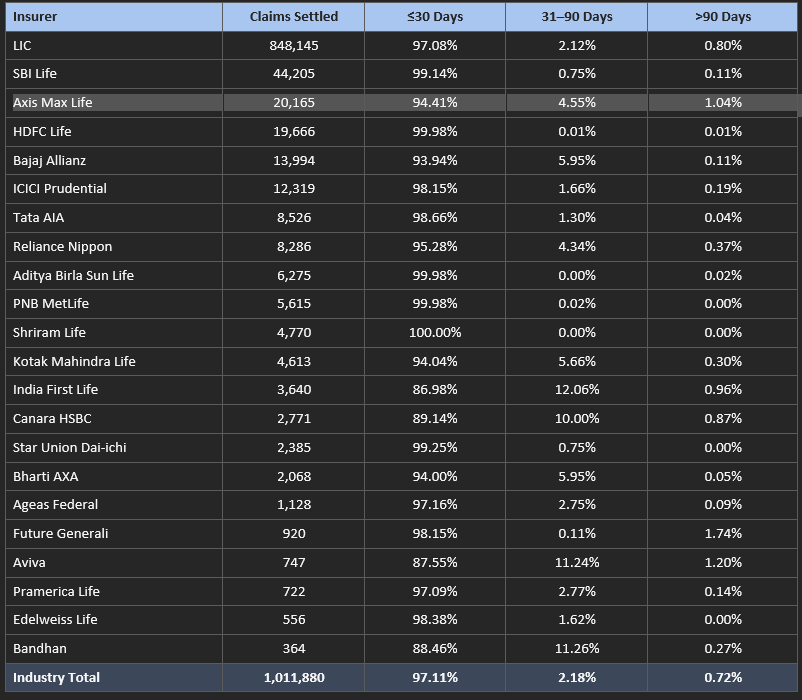
Task: Select ICICI Prudential 1.66% cell
Action: (x=576, y=189)
